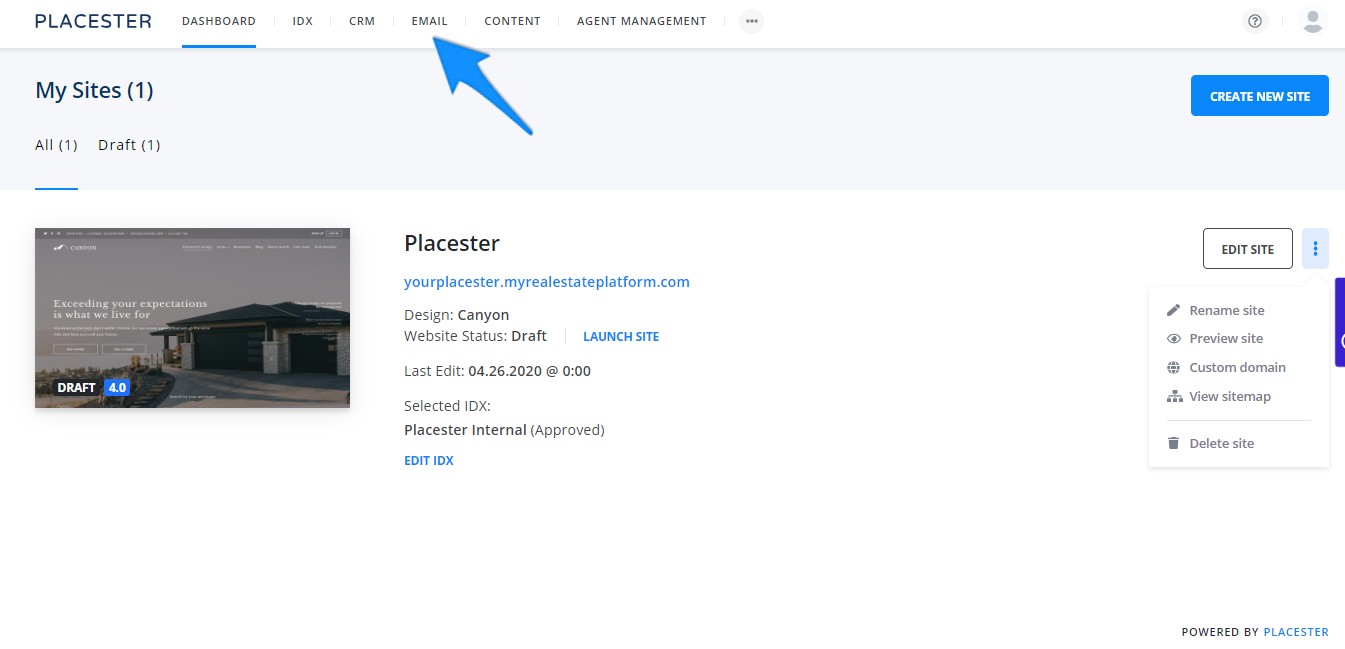Expand the more menu ellipsis in navigation
This screenshot has height=649, width=1345.
coord(752,21)
